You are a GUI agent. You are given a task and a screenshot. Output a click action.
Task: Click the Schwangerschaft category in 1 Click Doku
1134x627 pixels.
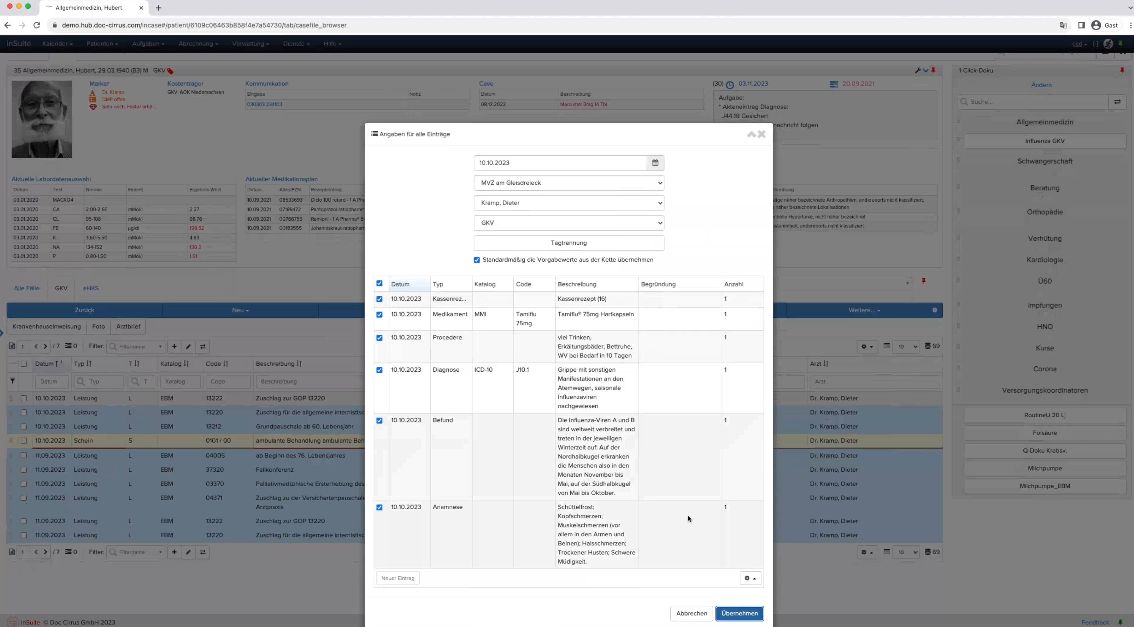1044,161
